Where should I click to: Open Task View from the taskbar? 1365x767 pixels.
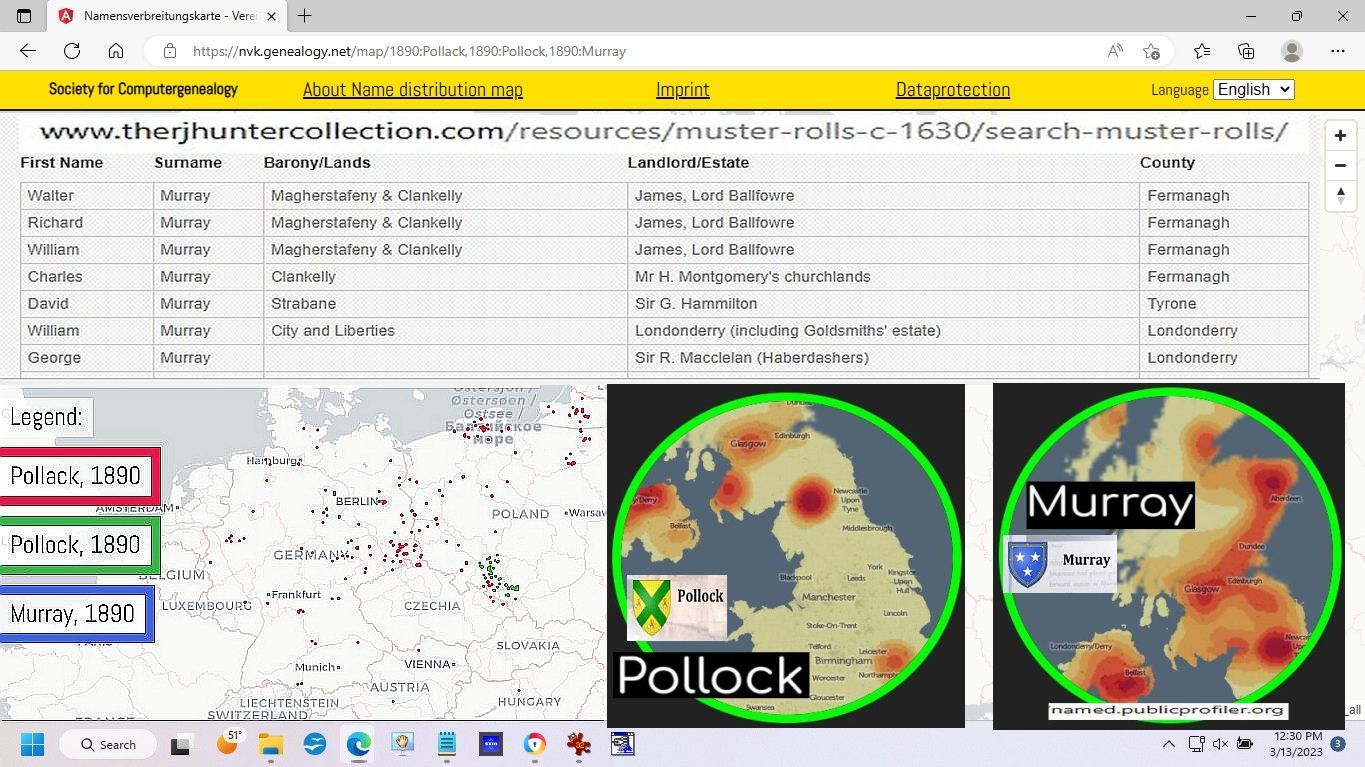point(180,745)
